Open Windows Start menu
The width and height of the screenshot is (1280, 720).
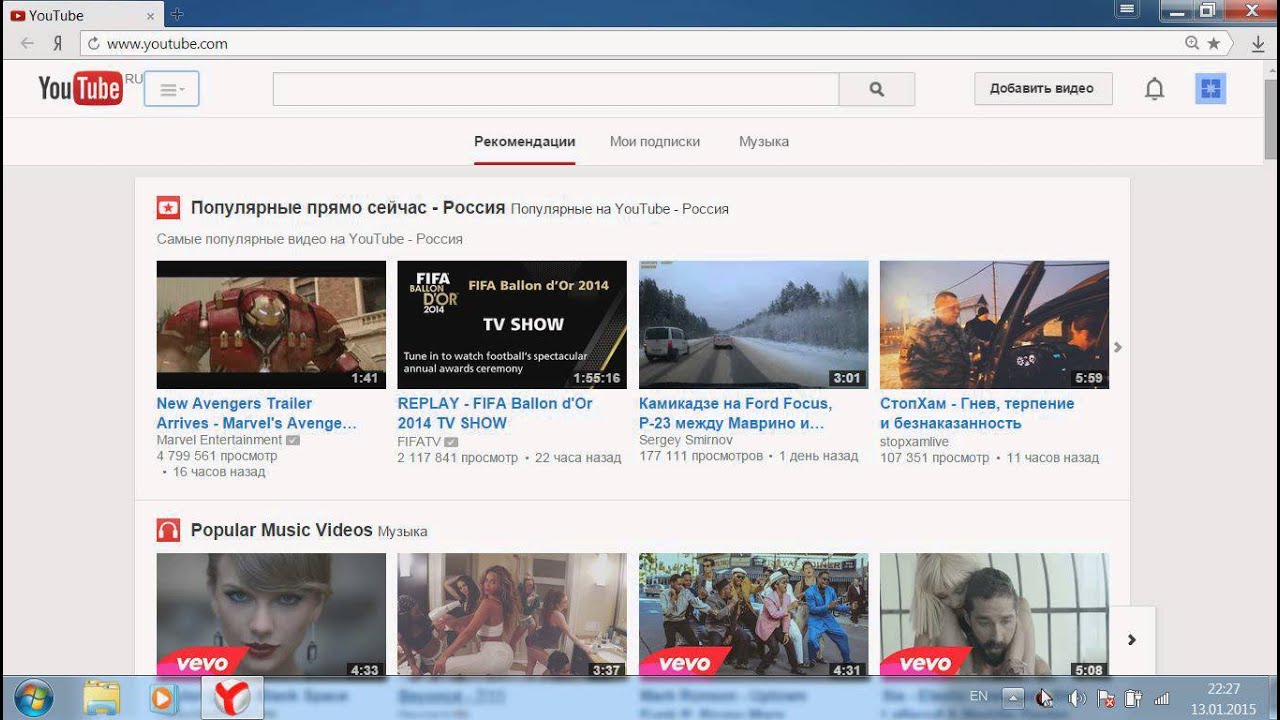point(34,698)
